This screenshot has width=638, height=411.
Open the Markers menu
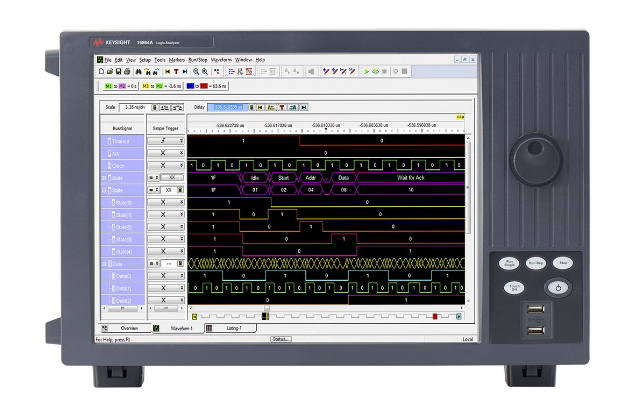pyautogui.click(x=175, y=60)
